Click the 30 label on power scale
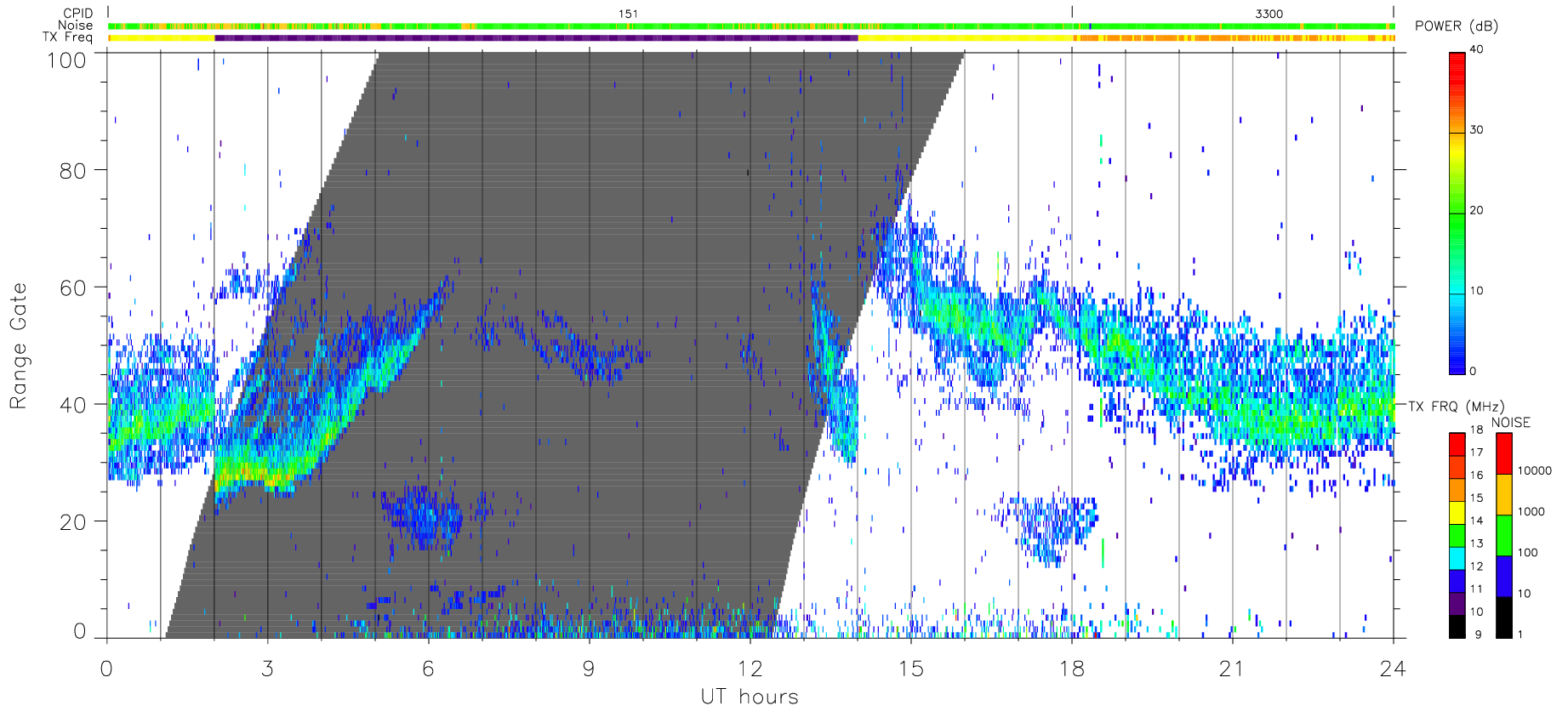The image size is (1568, 723). click(1476, 130)
